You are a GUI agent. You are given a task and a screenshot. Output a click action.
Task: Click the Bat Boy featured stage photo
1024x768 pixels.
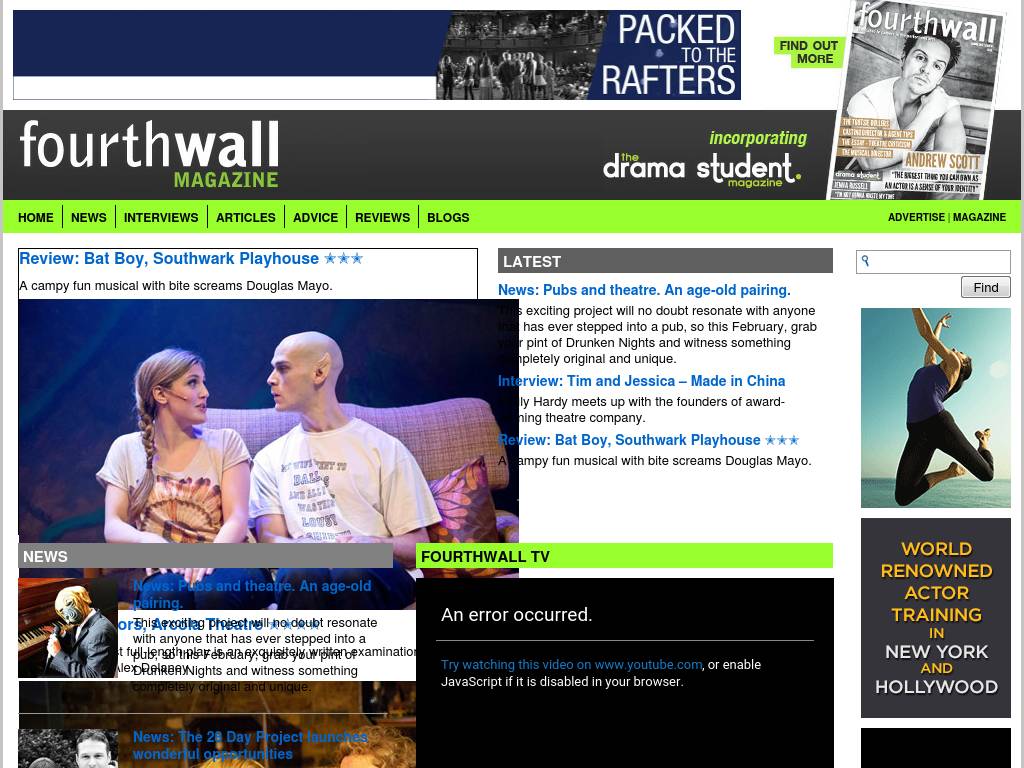268,421
